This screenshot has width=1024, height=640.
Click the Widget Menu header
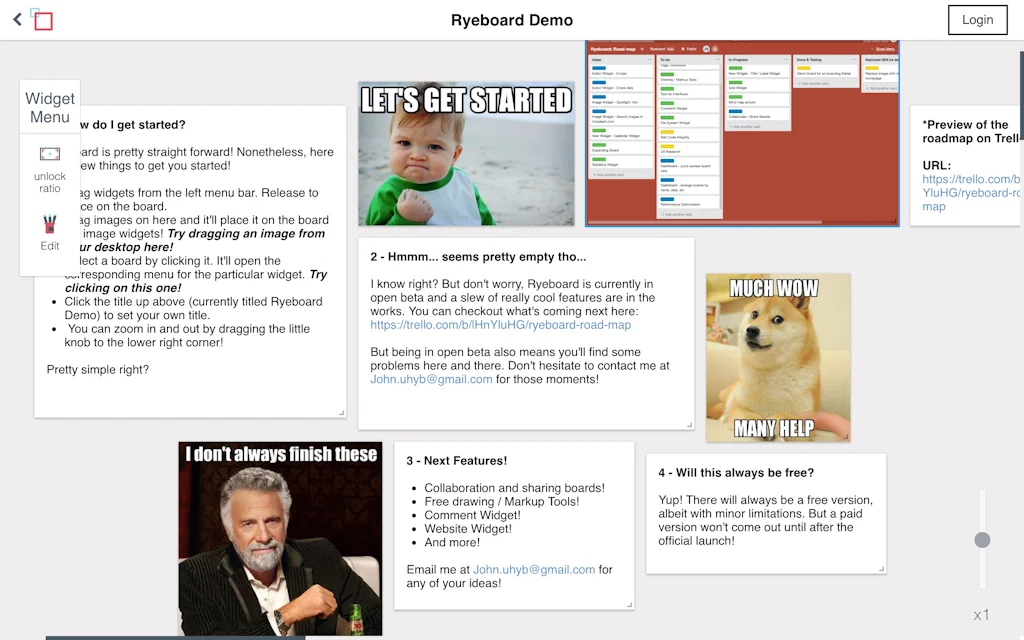point(50,106)
